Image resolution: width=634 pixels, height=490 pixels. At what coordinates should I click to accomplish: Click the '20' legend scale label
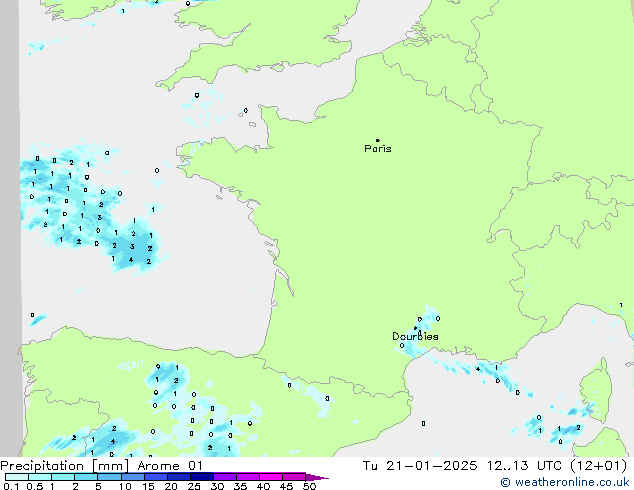click(x=171, y=486)
